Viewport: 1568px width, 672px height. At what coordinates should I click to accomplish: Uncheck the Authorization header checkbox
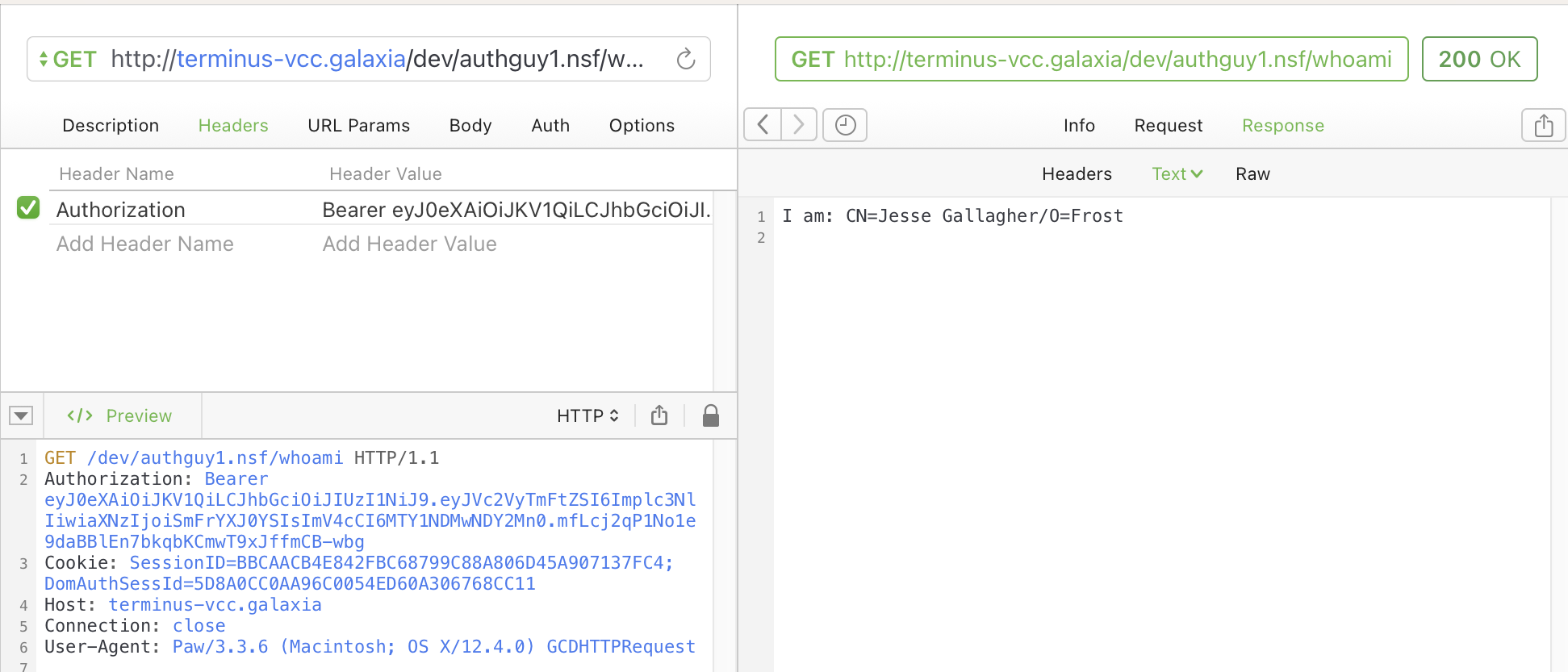pos(28,208)
